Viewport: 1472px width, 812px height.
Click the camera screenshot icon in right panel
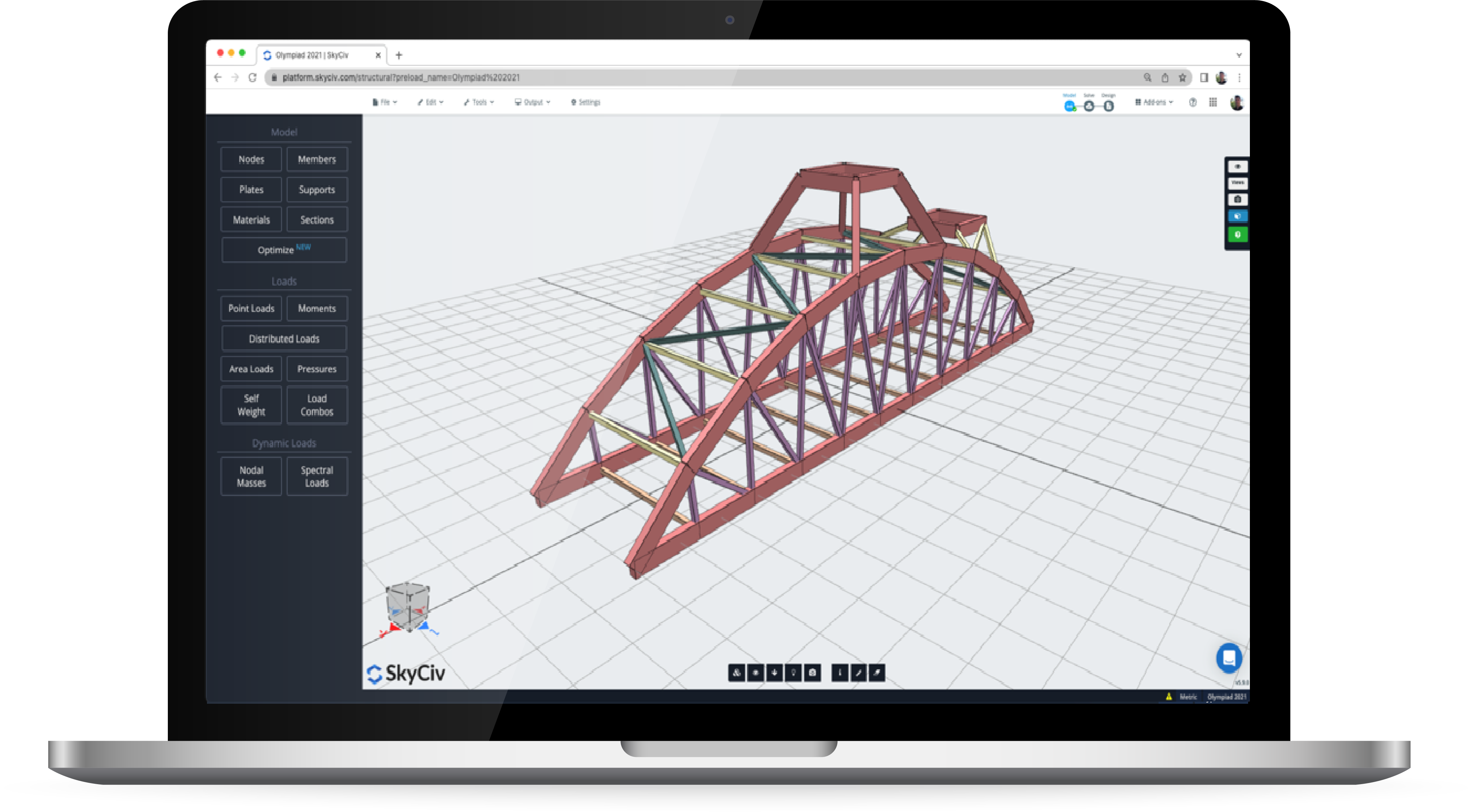tap(1237, 200)
